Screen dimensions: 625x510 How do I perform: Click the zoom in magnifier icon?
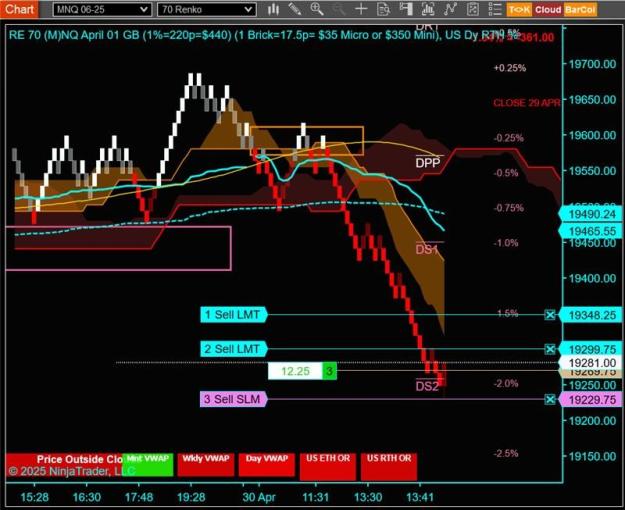click(x=317, y=9)
